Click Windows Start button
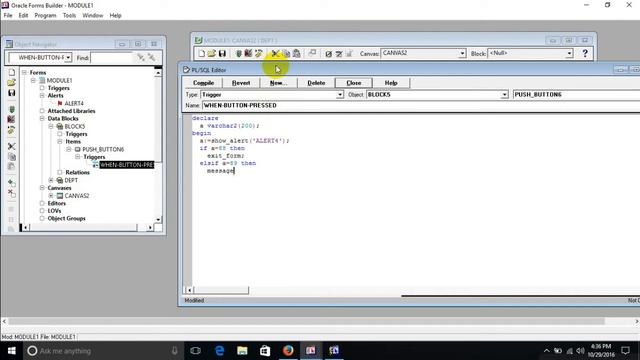Viewport: 640px width, 360px height. tap(11, 351)
